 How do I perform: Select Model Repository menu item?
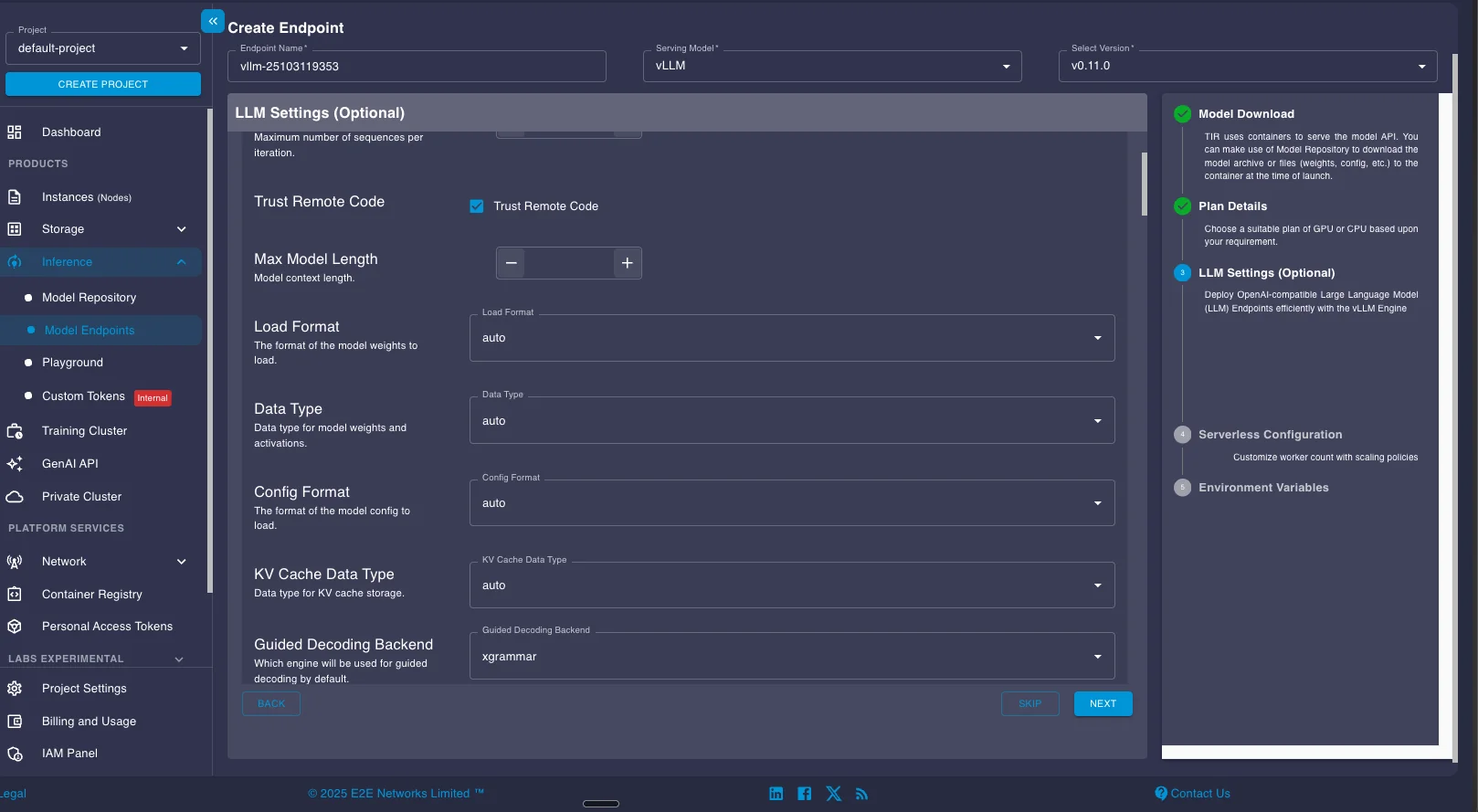point(89,298)
